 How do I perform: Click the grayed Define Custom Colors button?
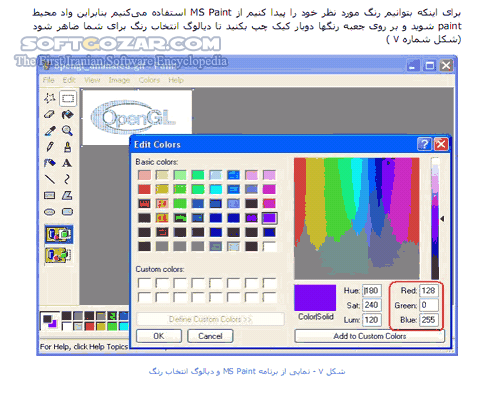click(210, 319)
